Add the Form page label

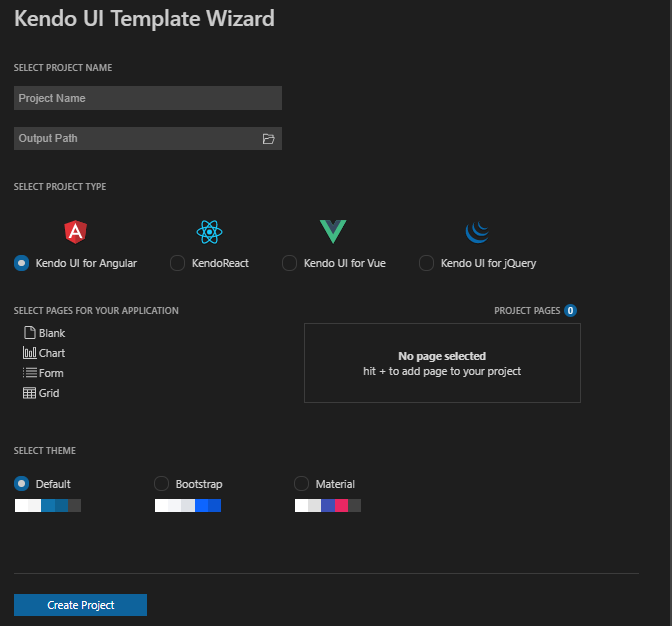51,373
